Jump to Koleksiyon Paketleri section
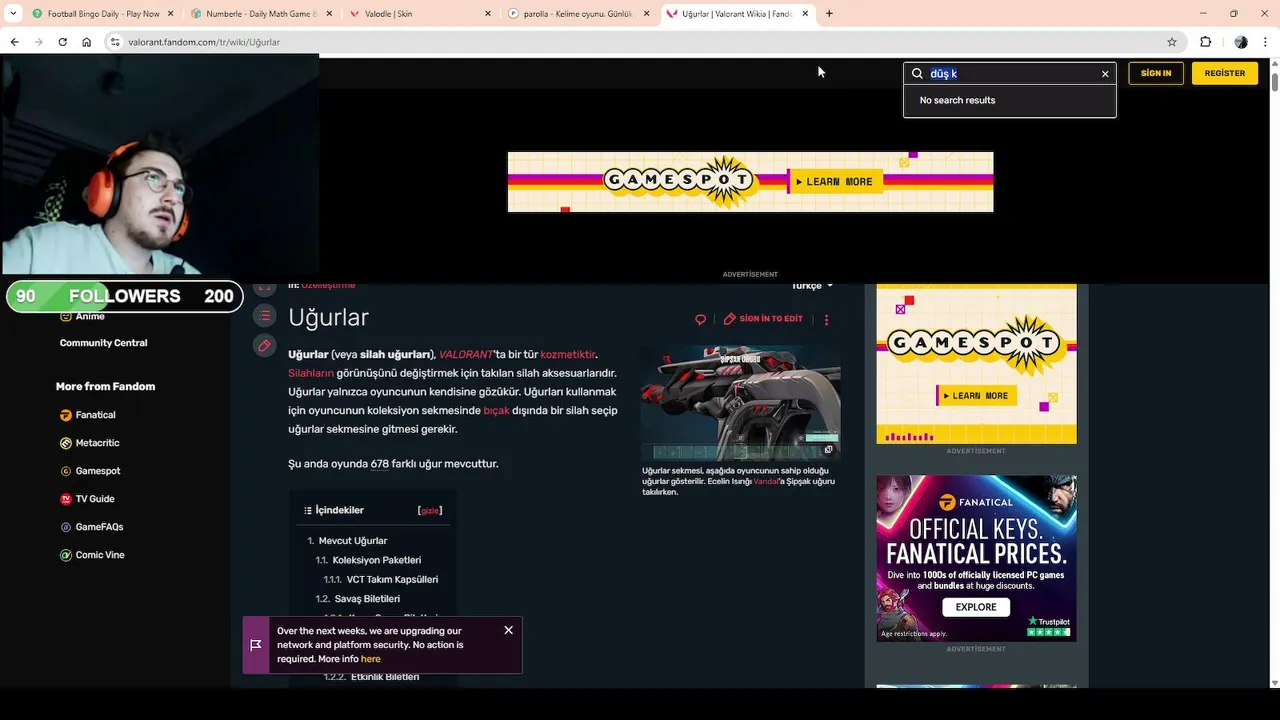 377,560
